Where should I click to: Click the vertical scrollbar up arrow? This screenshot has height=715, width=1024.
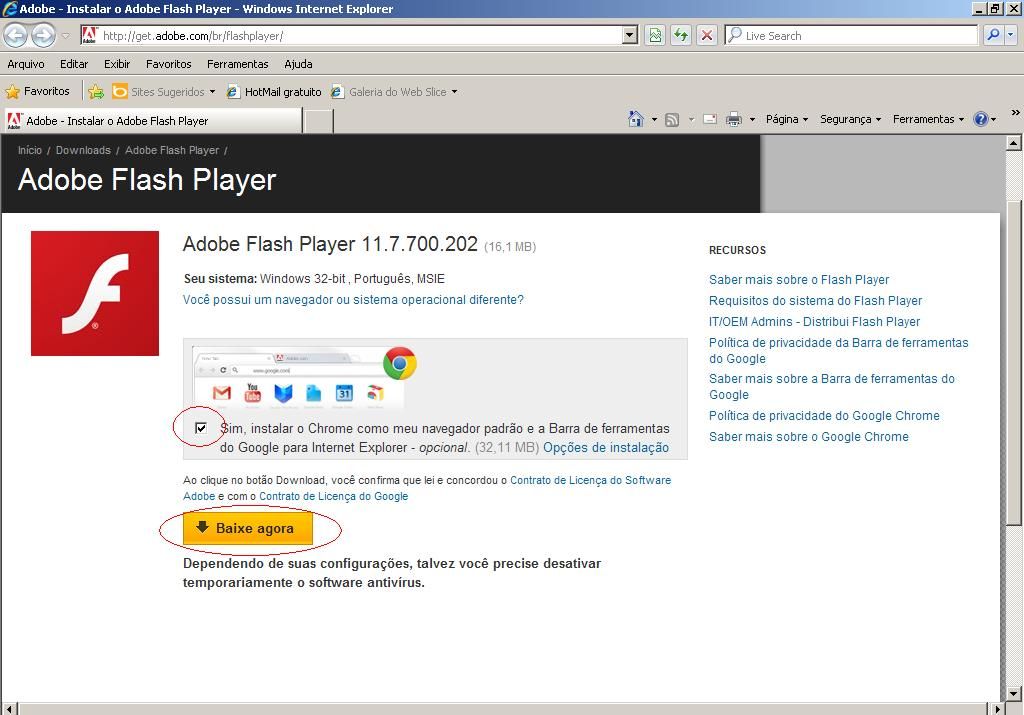point(1014,142)
